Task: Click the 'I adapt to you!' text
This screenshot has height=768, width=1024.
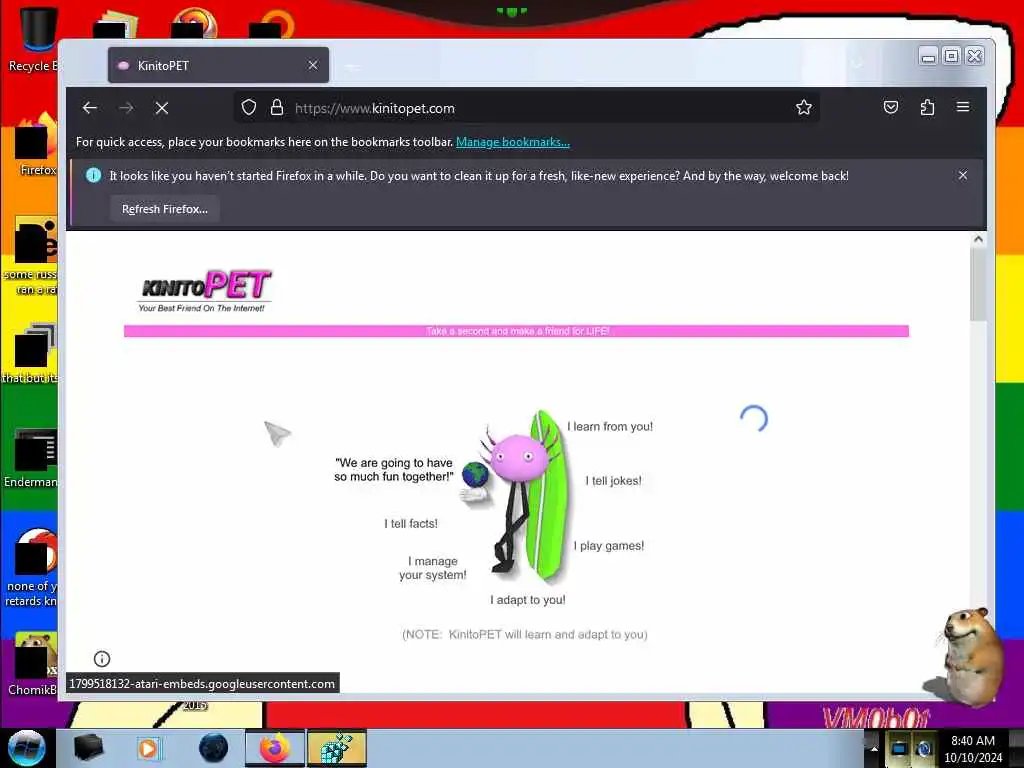Action: (x=528, y=600)
